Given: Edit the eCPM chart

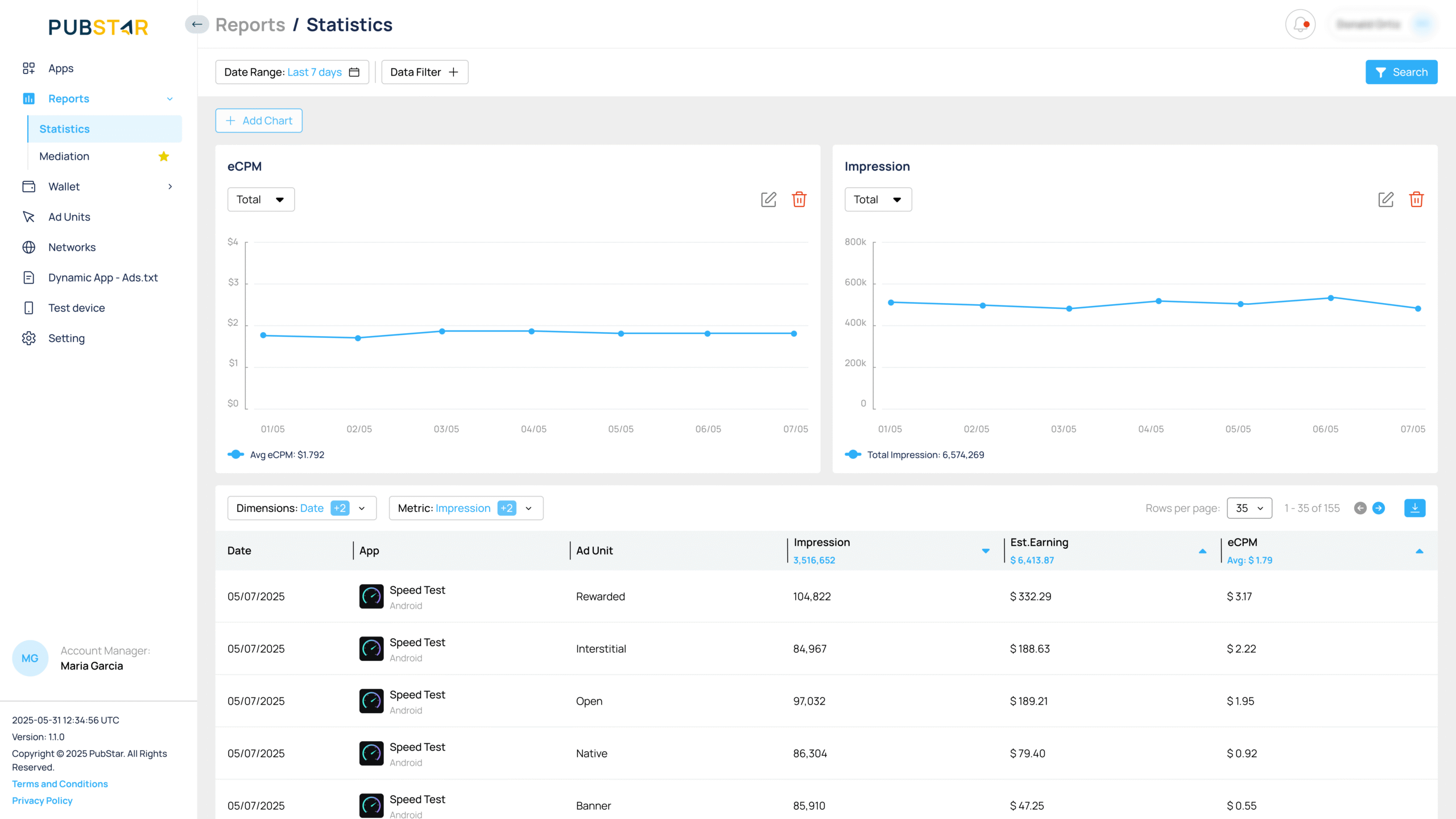Looking at the screenshot, I should (x=768, y=200).
